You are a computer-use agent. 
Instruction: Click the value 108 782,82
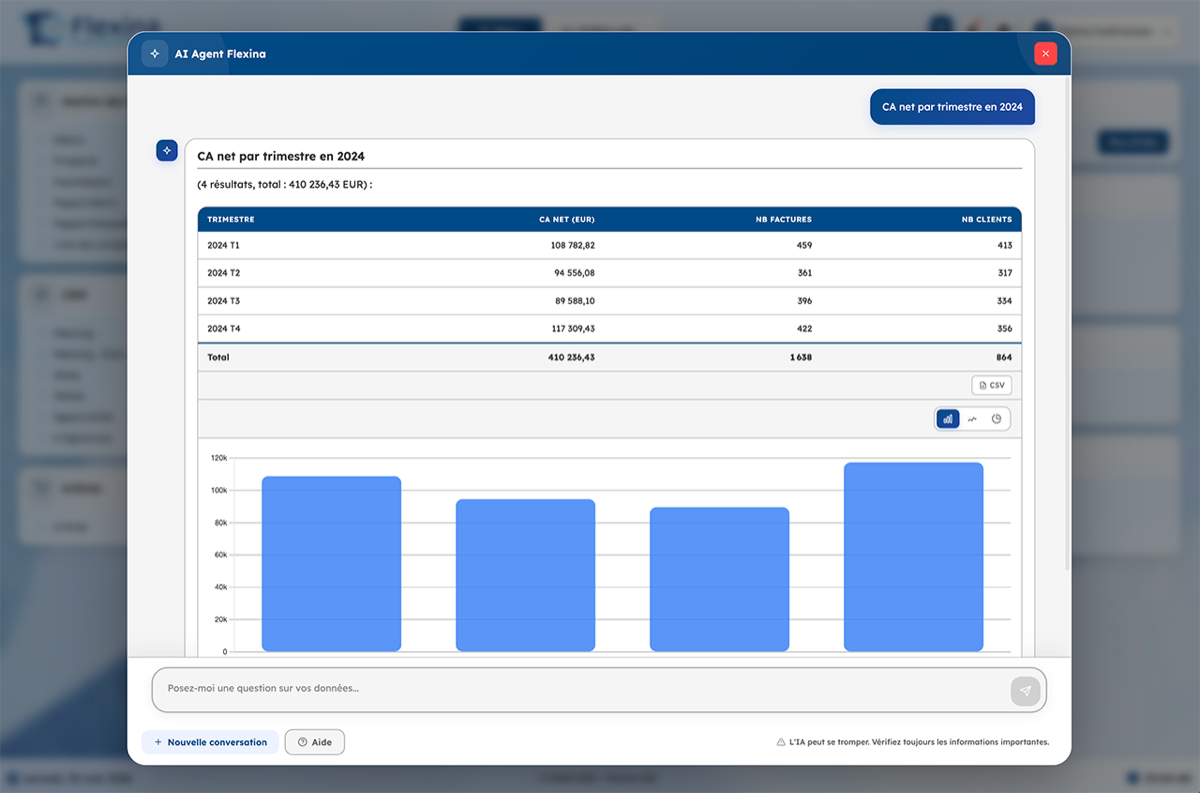(572, 245)
